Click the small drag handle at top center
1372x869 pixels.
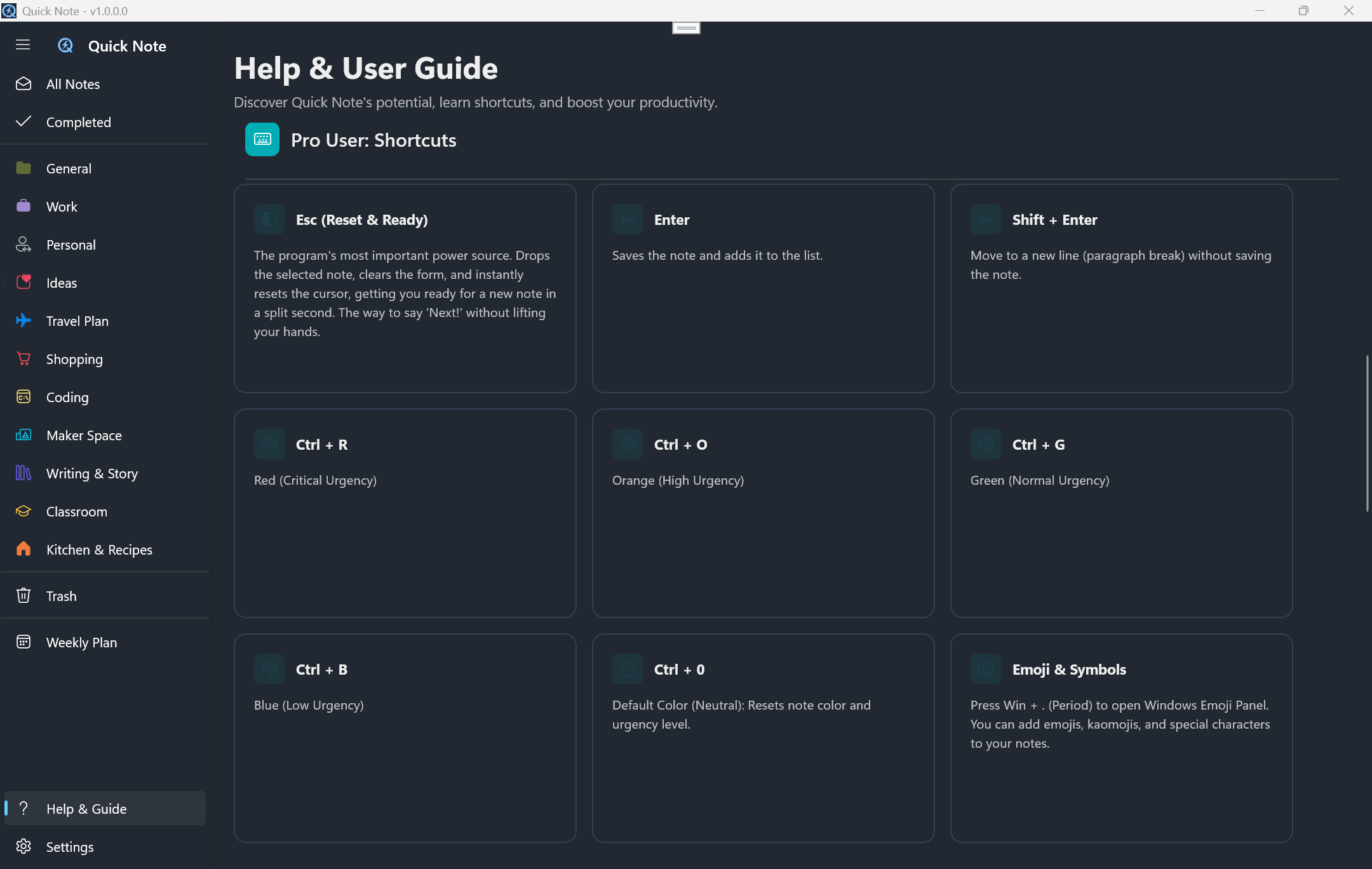(686, 28)
